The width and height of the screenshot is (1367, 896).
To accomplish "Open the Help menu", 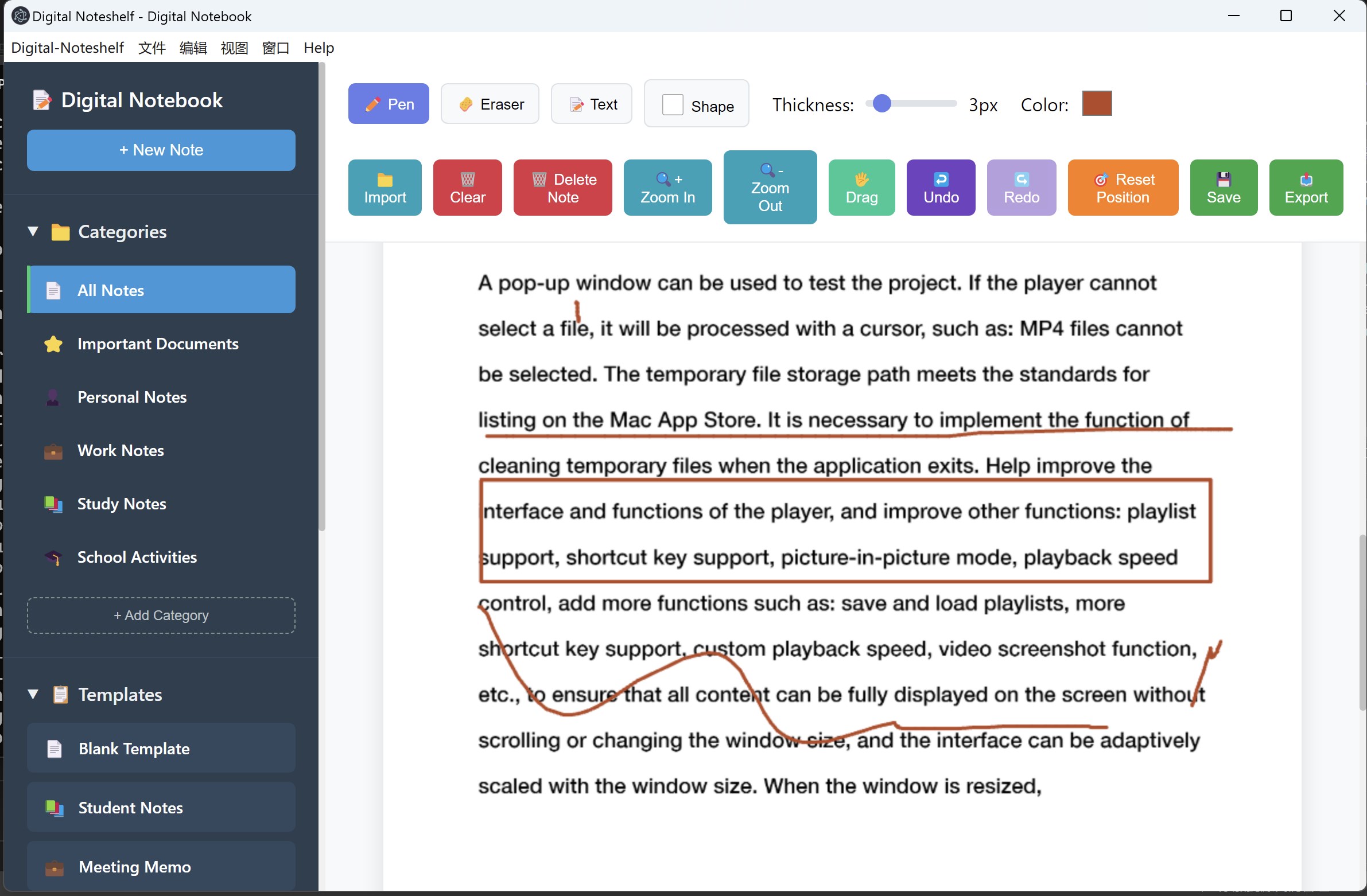I will 319,48.
